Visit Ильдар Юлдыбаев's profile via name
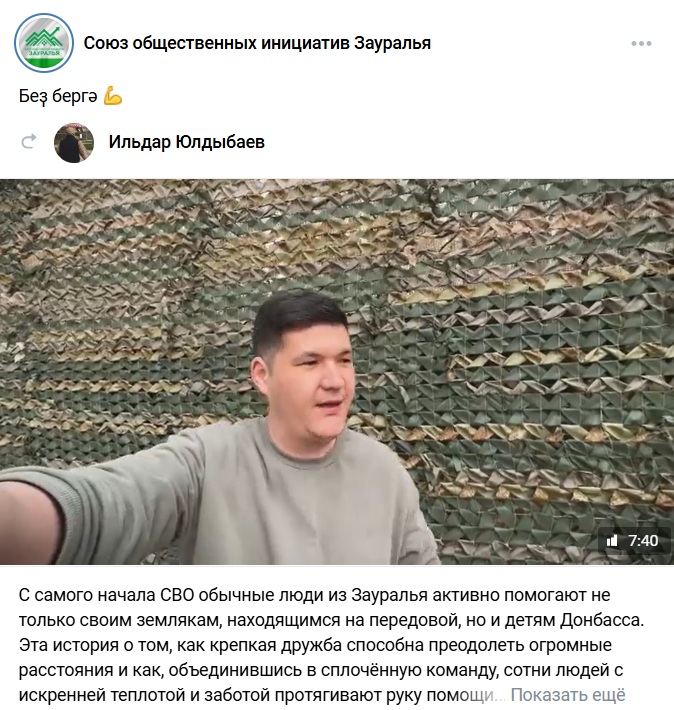Viewport: 674px width, 710px height. tap(187, 142)
